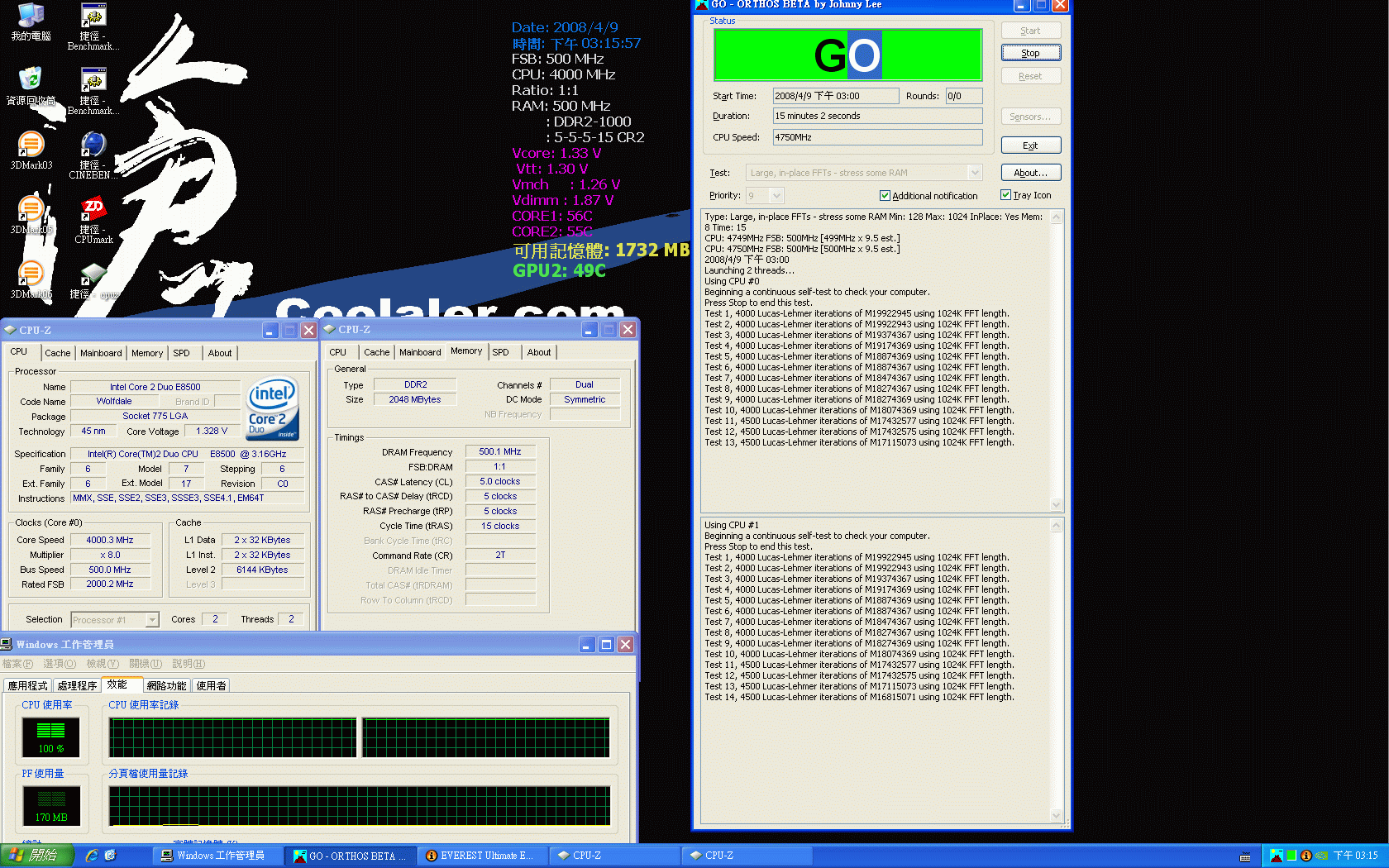Click the Start button in ORTHOS

(x=1031, y=31)
